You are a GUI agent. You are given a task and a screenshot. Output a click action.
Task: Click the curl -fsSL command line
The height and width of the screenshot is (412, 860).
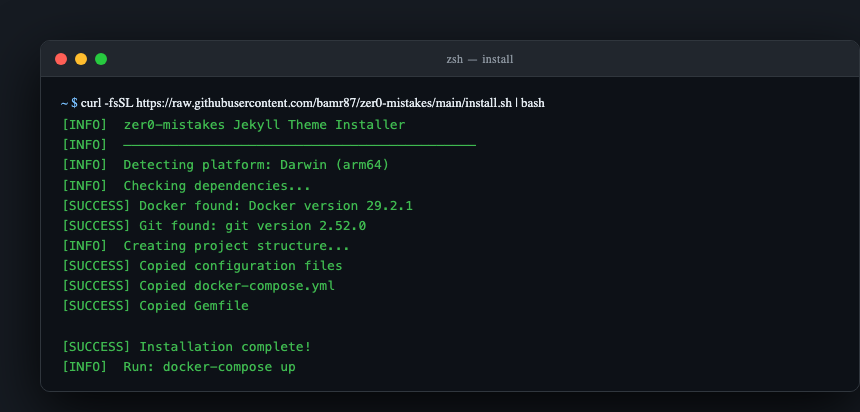pos(313,103)
